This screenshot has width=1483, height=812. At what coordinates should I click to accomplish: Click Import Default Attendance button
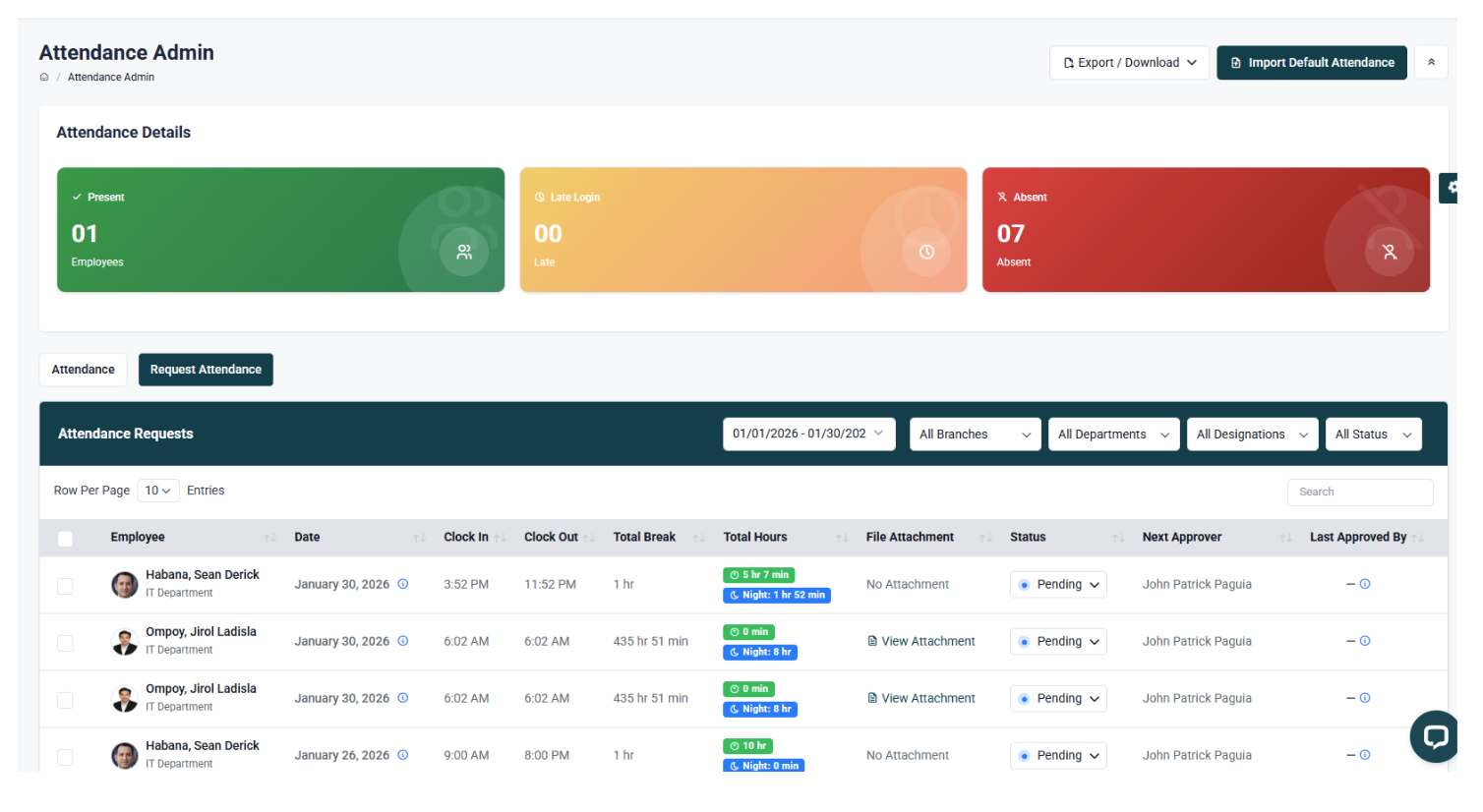click(1311, 62)
